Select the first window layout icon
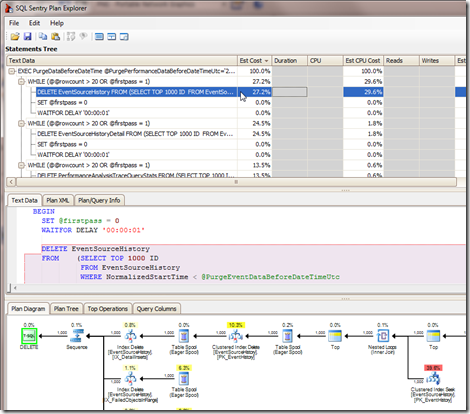The height and width of the screenshot is (414, 470). point(99,36)
